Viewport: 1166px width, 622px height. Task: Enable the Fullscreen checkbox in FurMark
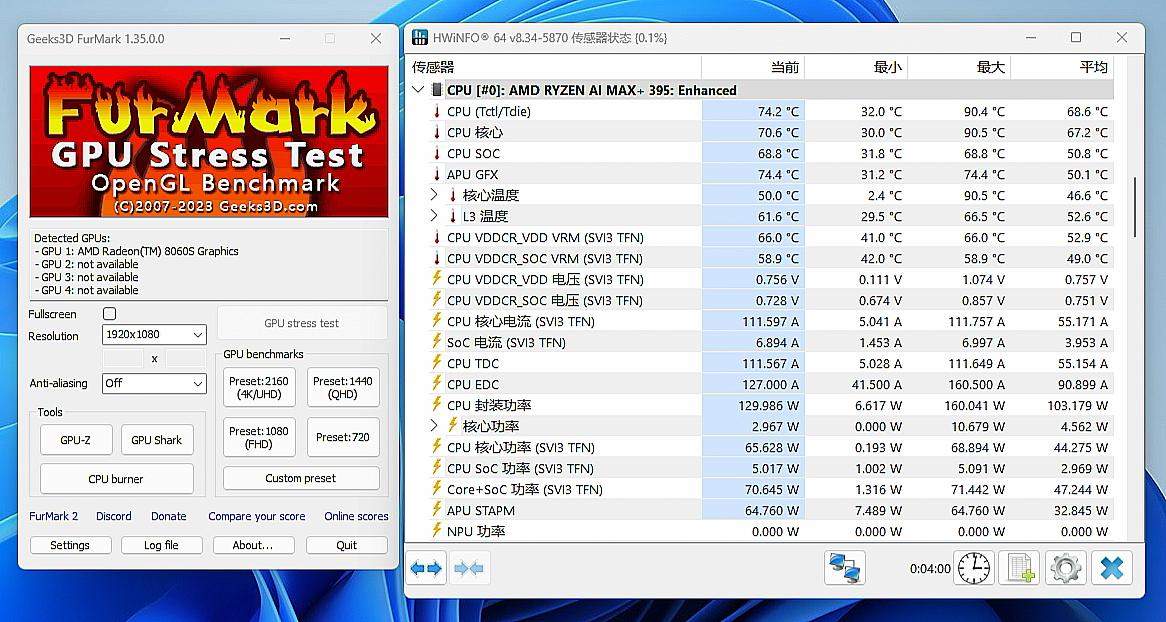[x=110, y=313]
